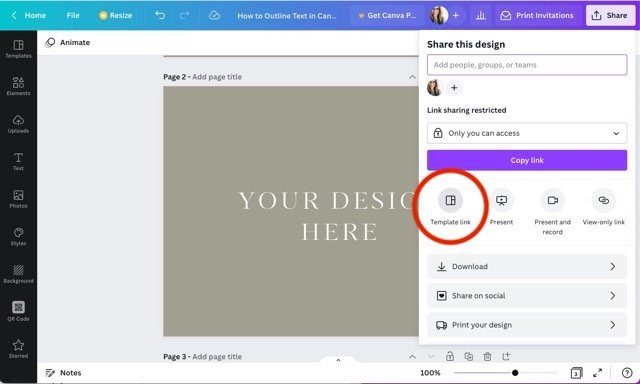Expand the page thumbnails drawer handle
The width and height of the screenshot is (640, 384).
[x=338, y=360]
